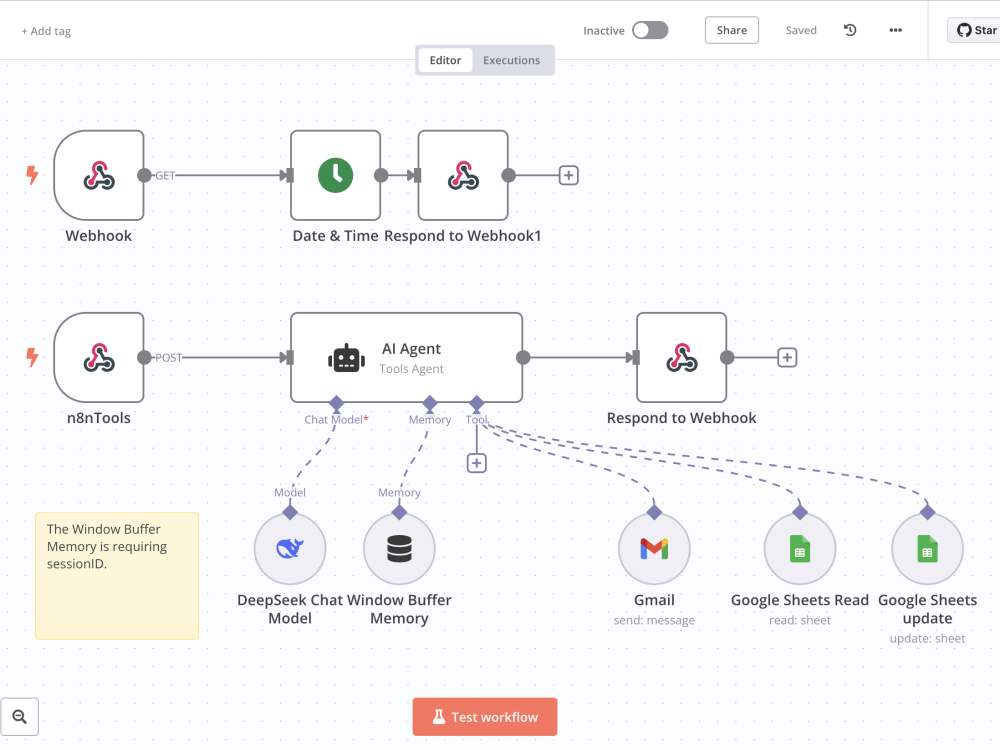1000x750 pixels.
Task: Switch to the Executions tab
Action: coord(511,60)
